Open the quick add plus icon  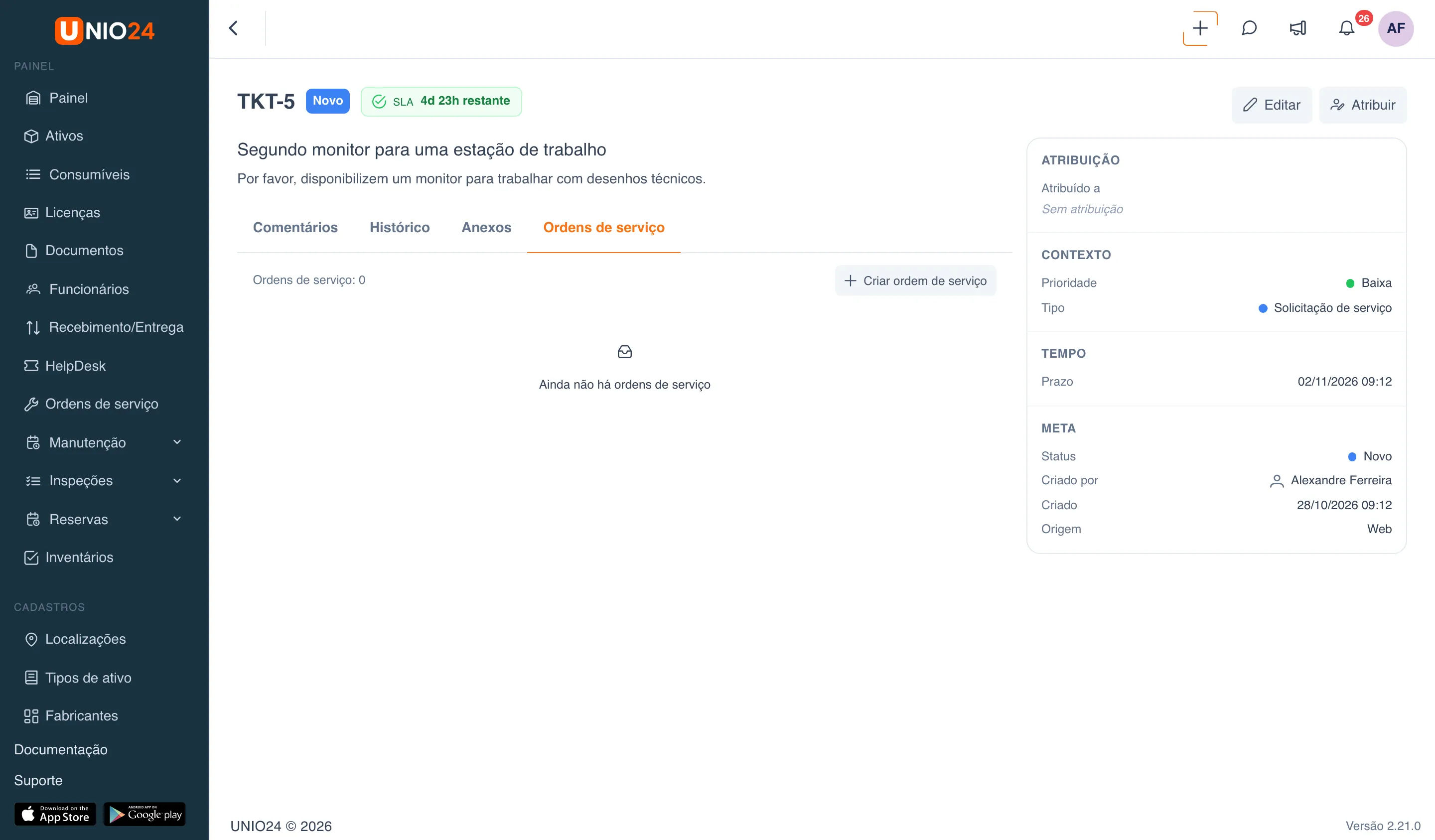(1200, 28)
